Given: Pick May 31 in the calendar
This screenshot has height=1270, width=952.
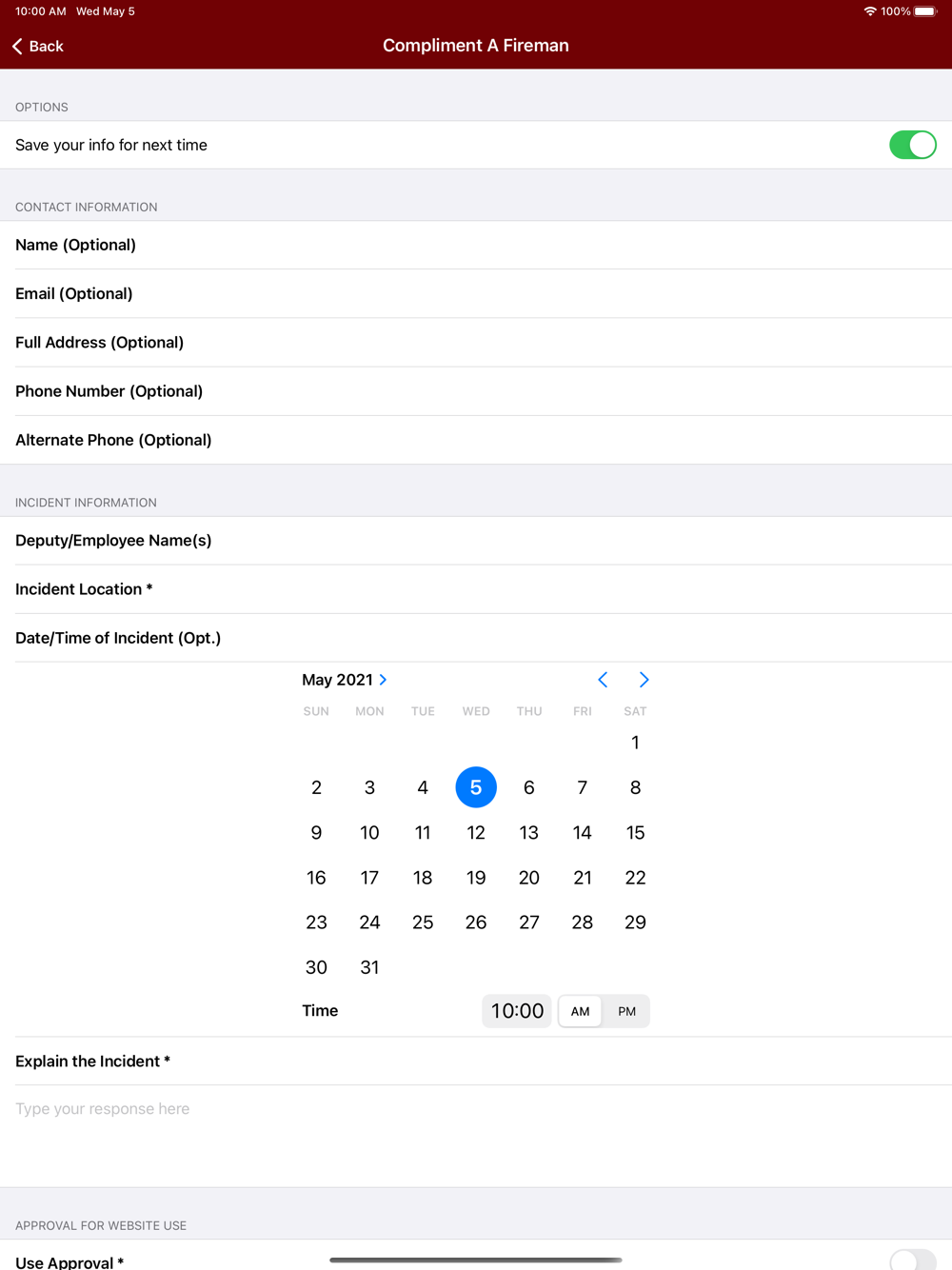Looking at the screenshot, I should point(369,967).
